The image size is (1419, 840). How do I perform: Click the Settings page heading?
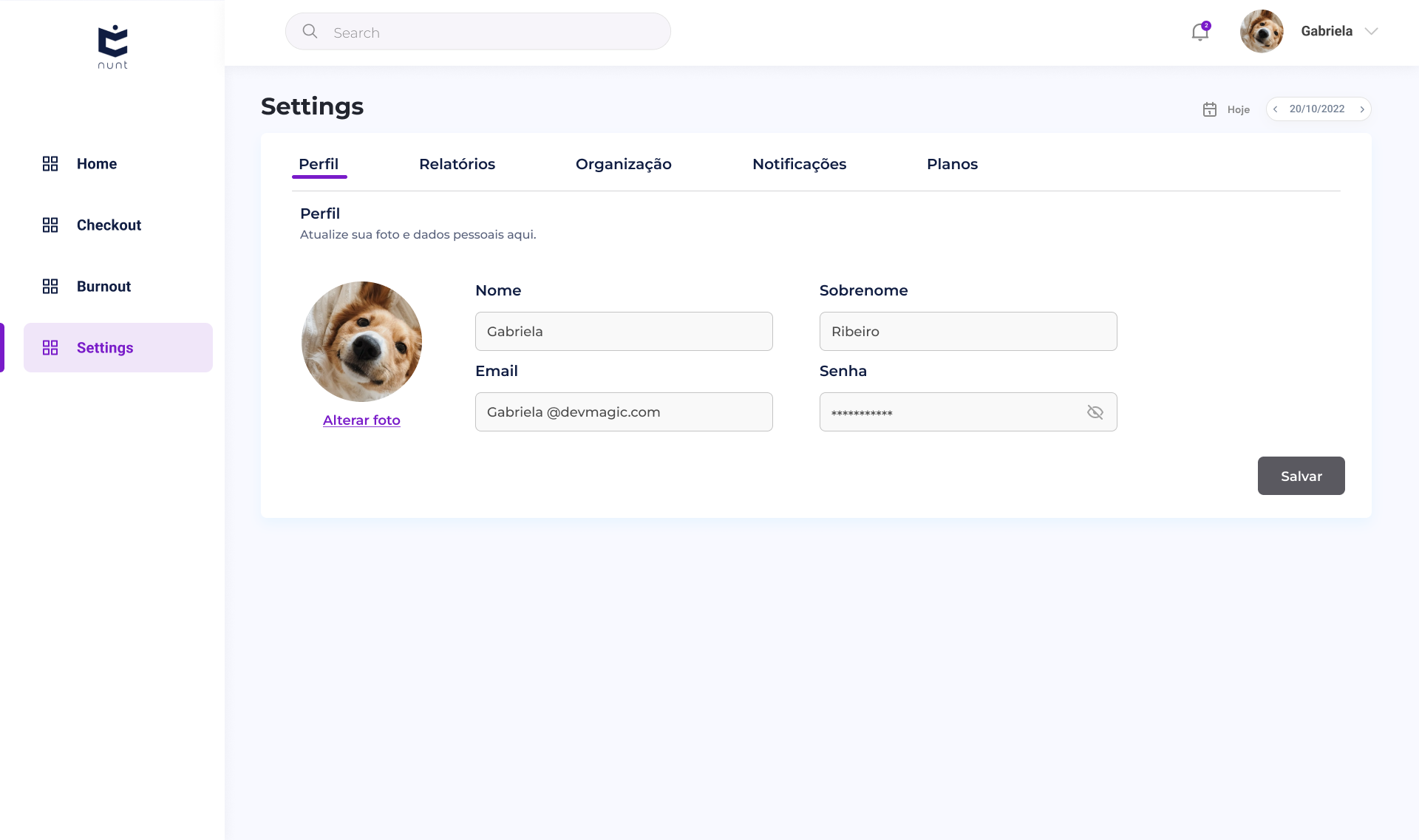click(x=312, y=106)
